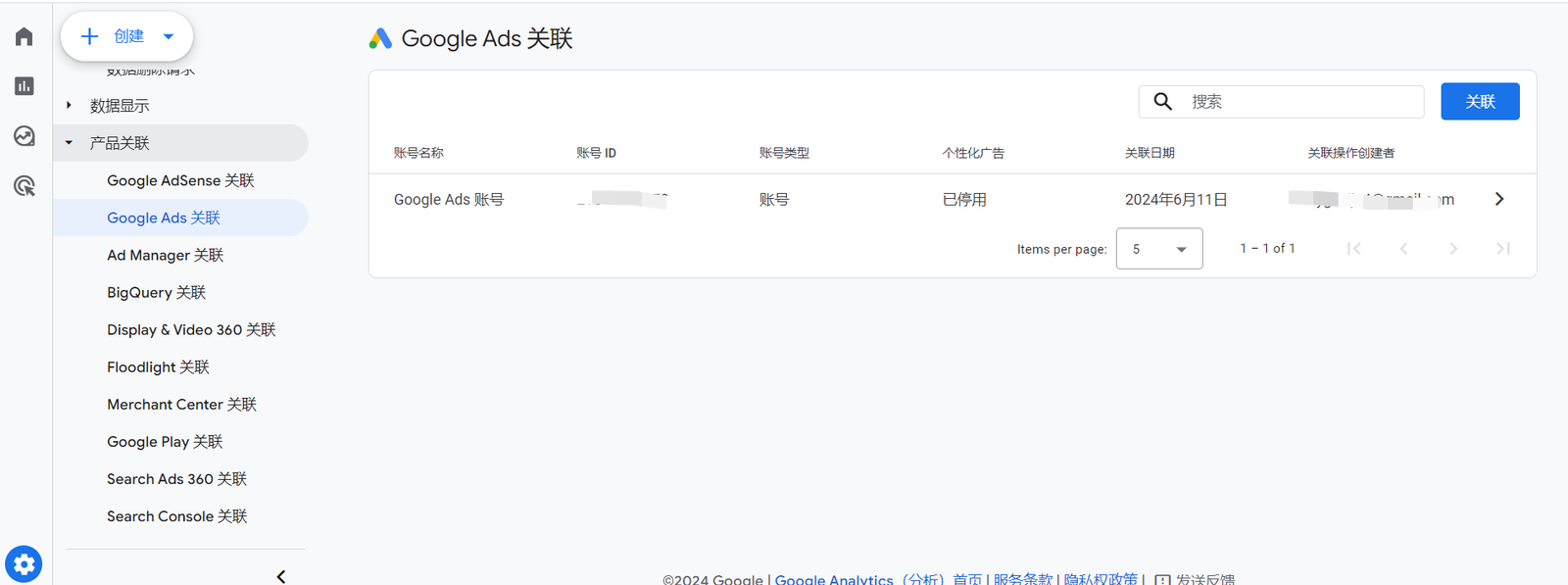Collapse the side navigation panel arrow
Screen dimensions: 1568x585
coord(281,576)
